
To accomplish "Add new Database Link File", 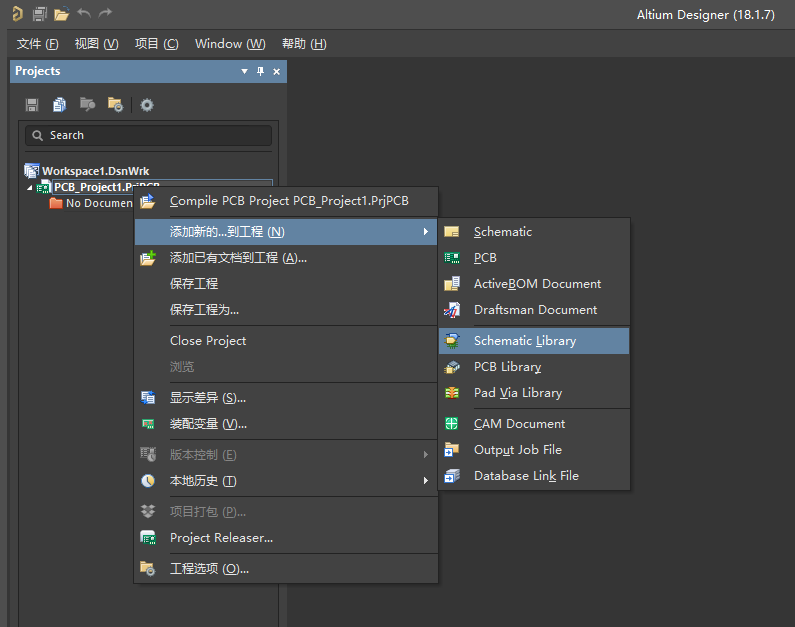I will pyautogui.click(x=534, y=476).
